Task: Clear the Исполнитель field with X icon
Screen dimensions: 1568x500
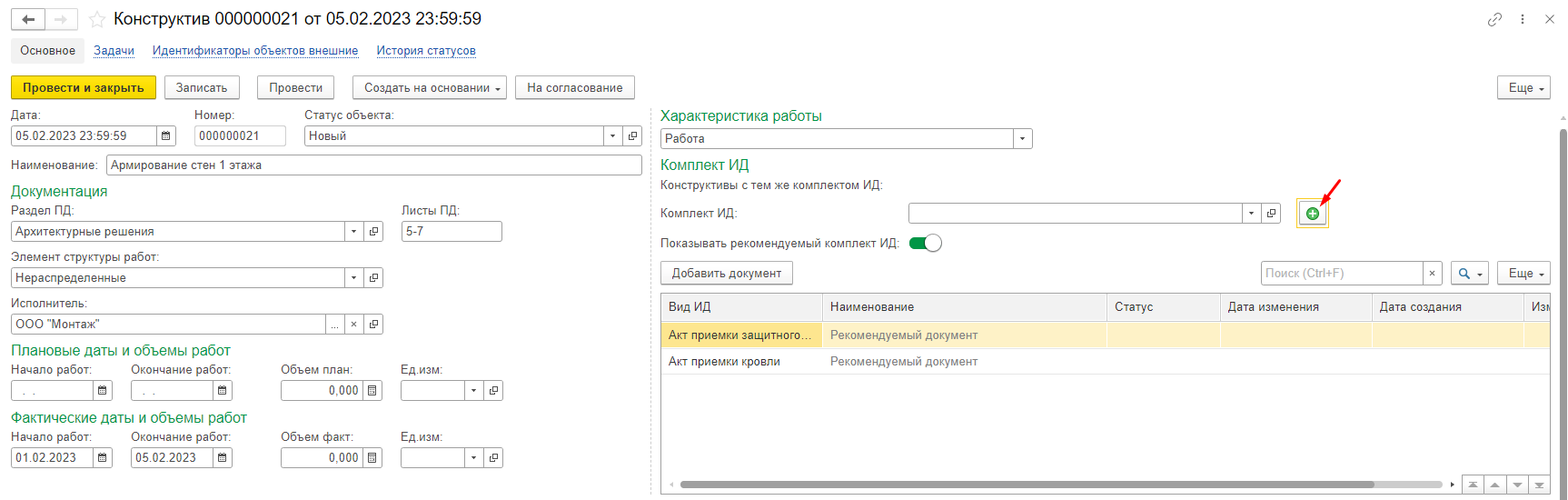Action: 353,325
